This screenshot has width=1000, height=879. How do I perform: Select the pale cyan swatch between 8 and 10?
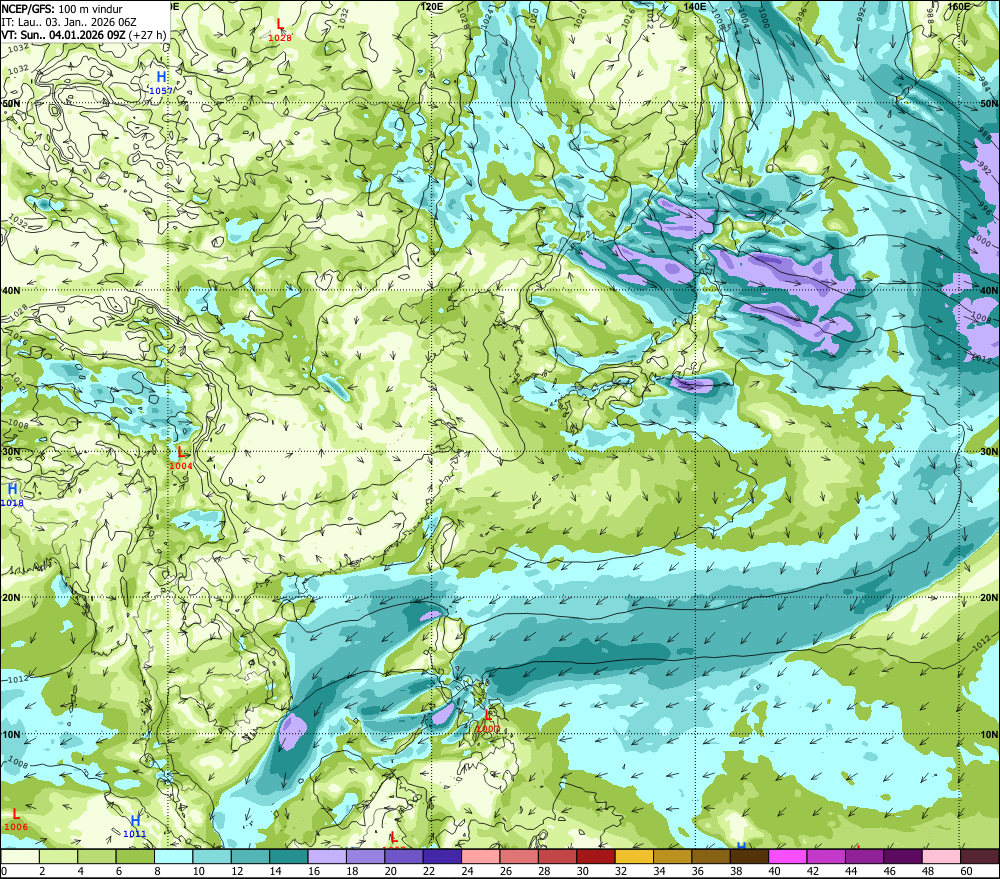pos(174,857)
